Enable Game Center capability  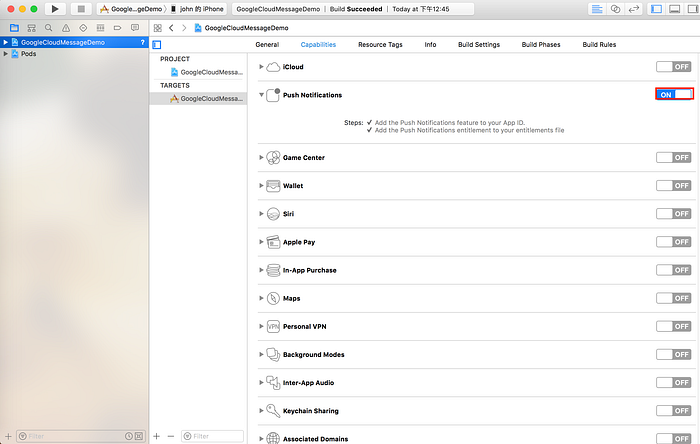[x=674, y=158]
